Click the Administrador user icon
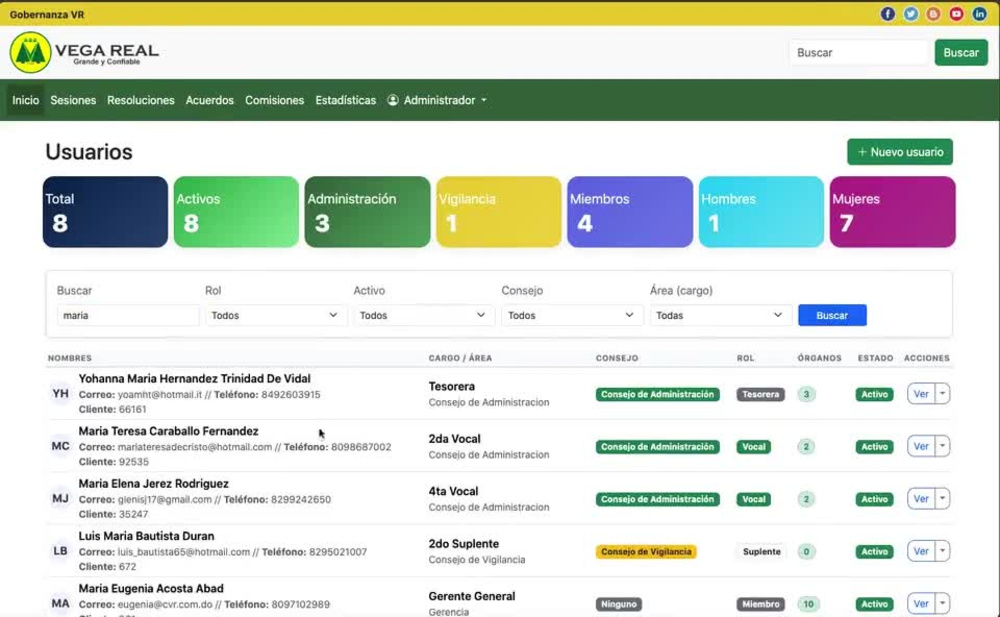Screen dimensions: 1000x617 point(393,100)
